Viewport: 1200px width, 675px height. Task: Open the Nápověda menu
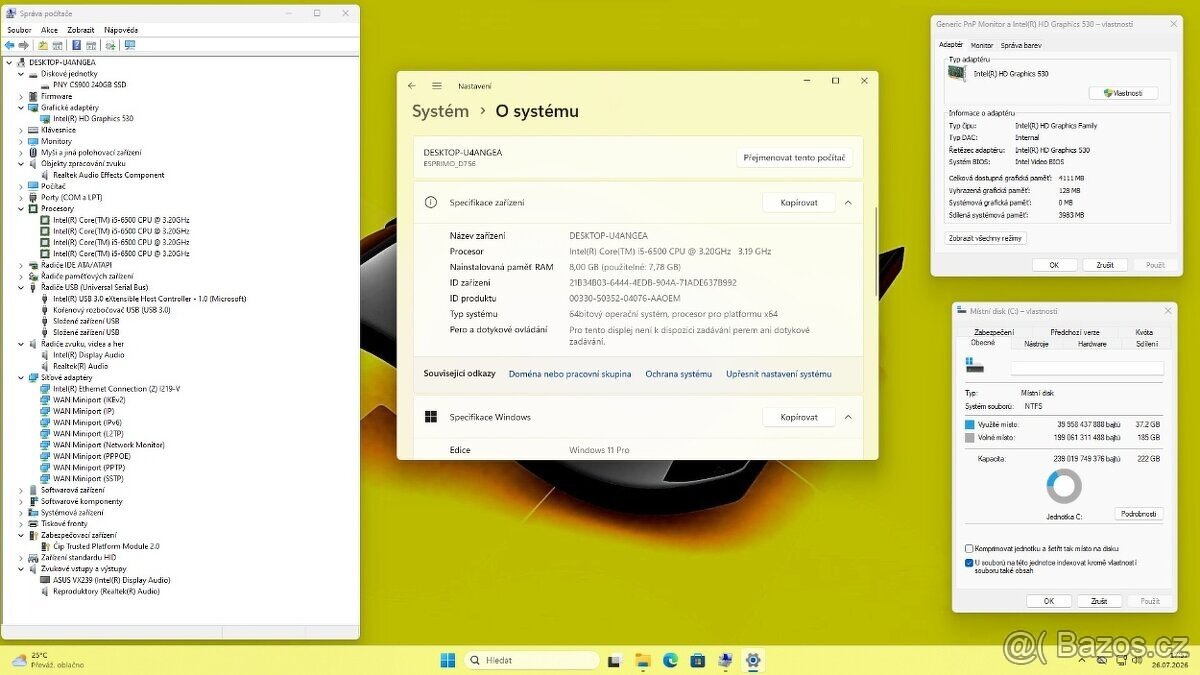pyautogui.click(x=121, y=30)
